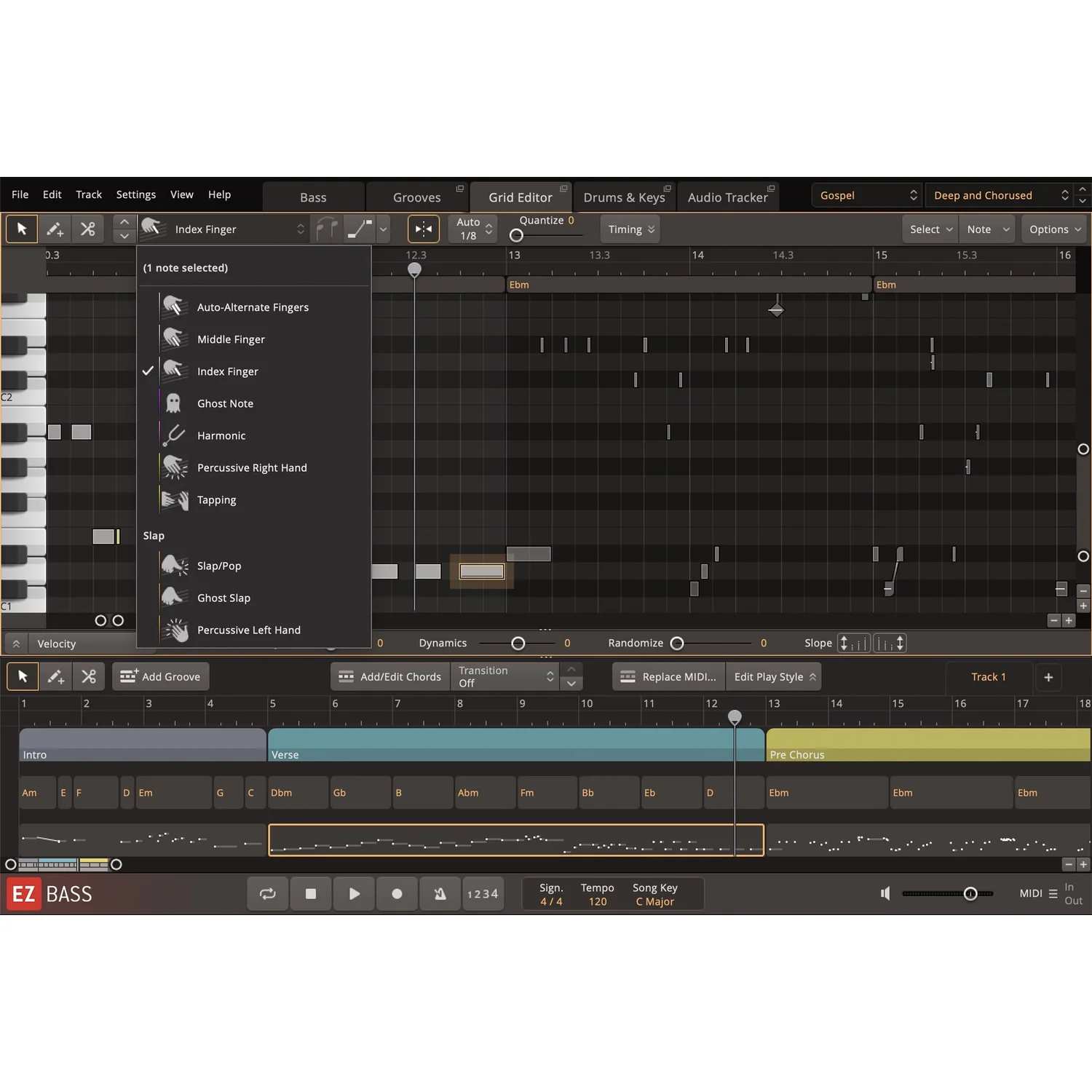Expand the Edit Play Style panel
The image size is (1092, 1092).
(x=774, y=676)
